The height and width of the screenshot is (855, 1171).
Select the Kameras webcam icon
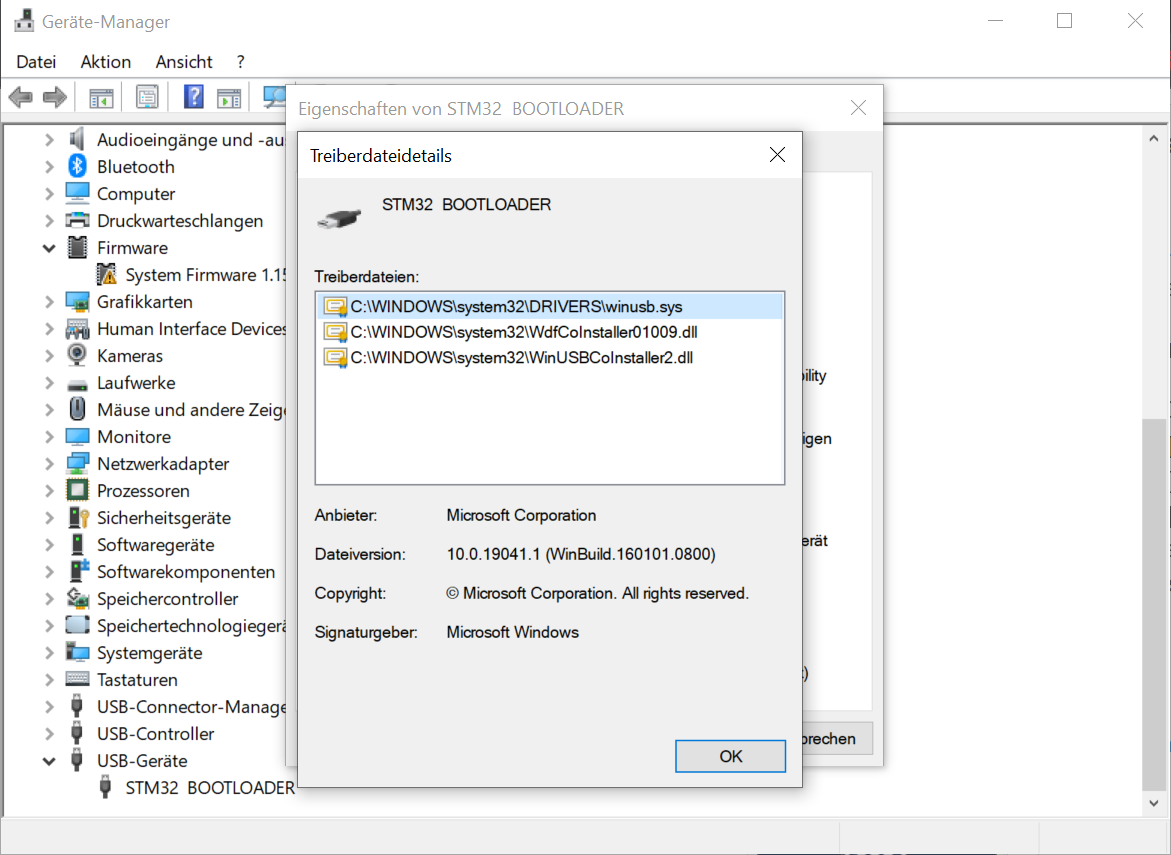(77, 355)
